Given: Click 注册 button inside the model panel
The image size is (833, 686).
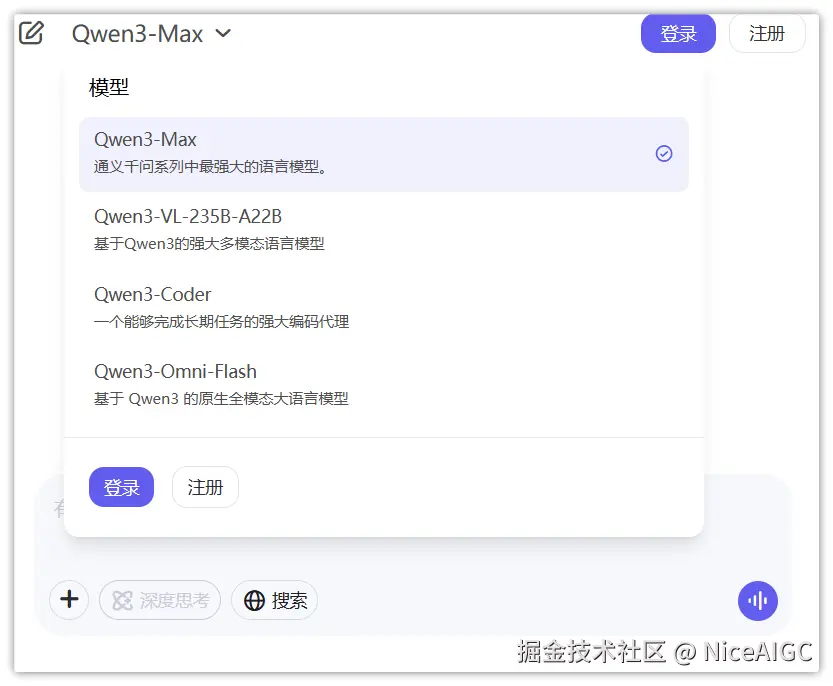Looking at the screenshot, I should click(x=205, y=487).
